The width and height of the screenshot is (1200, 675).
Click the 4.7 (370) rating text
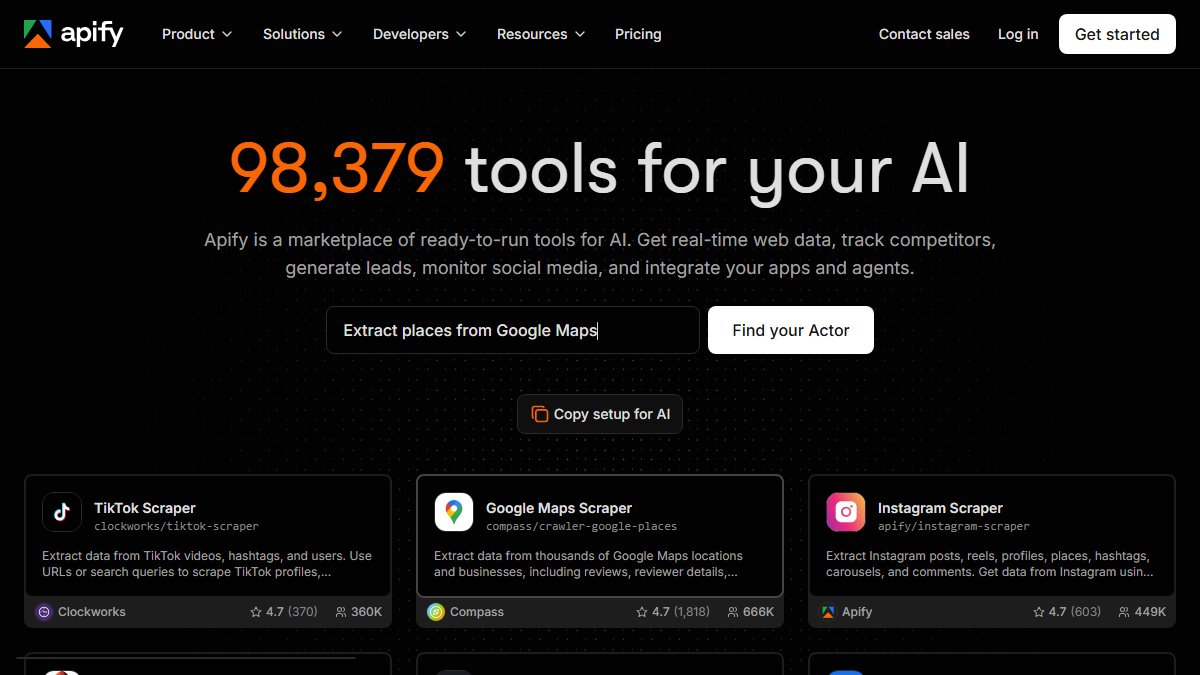[291, 612]
